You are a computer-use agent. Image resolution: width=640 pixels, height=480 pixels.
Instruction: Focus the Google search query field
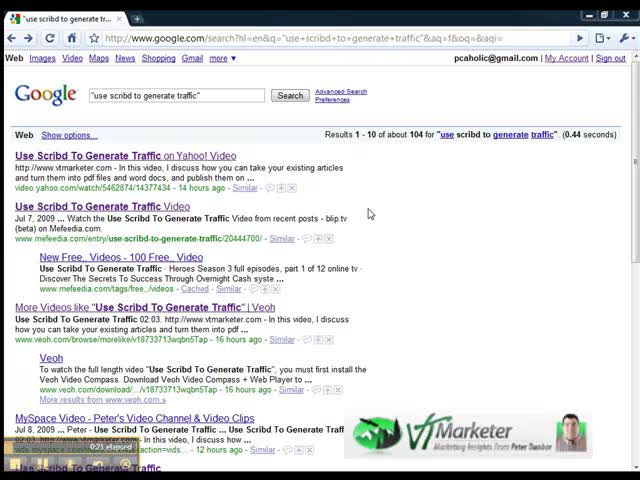click(x=177, y=96)
